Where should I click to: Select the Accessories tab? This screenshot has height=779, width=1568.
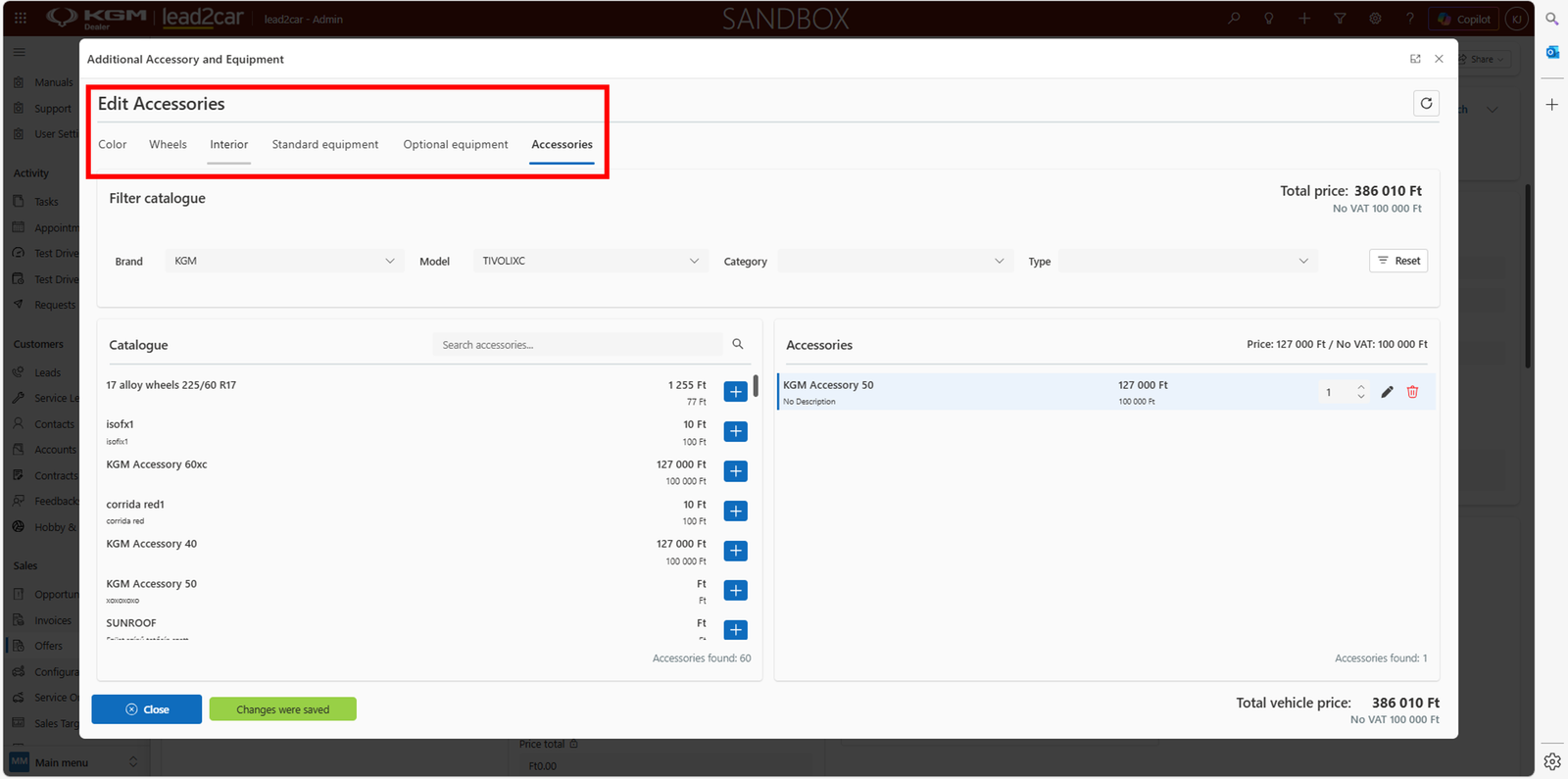[562, 144]
